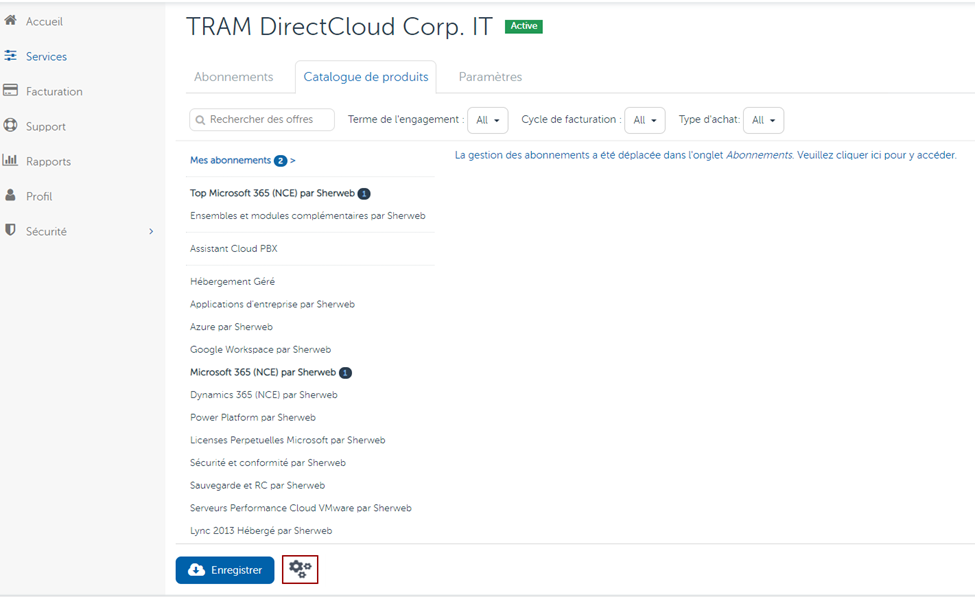
Task: Open Services in the sidebar
Action: point(46,56)
